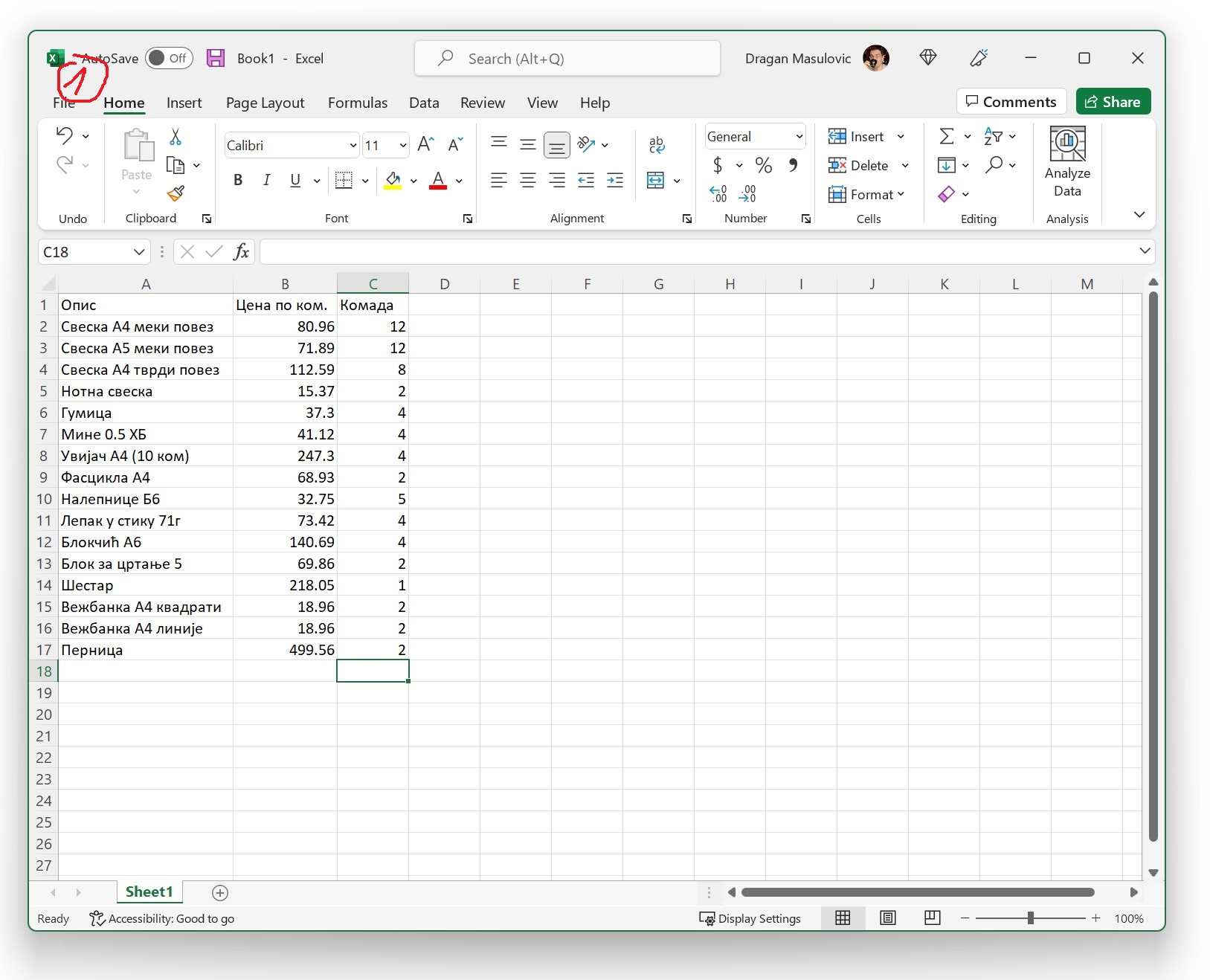Toggle Align Right horizontal alignment
This screenshot has width=1210, height=980.
point(557,180)
